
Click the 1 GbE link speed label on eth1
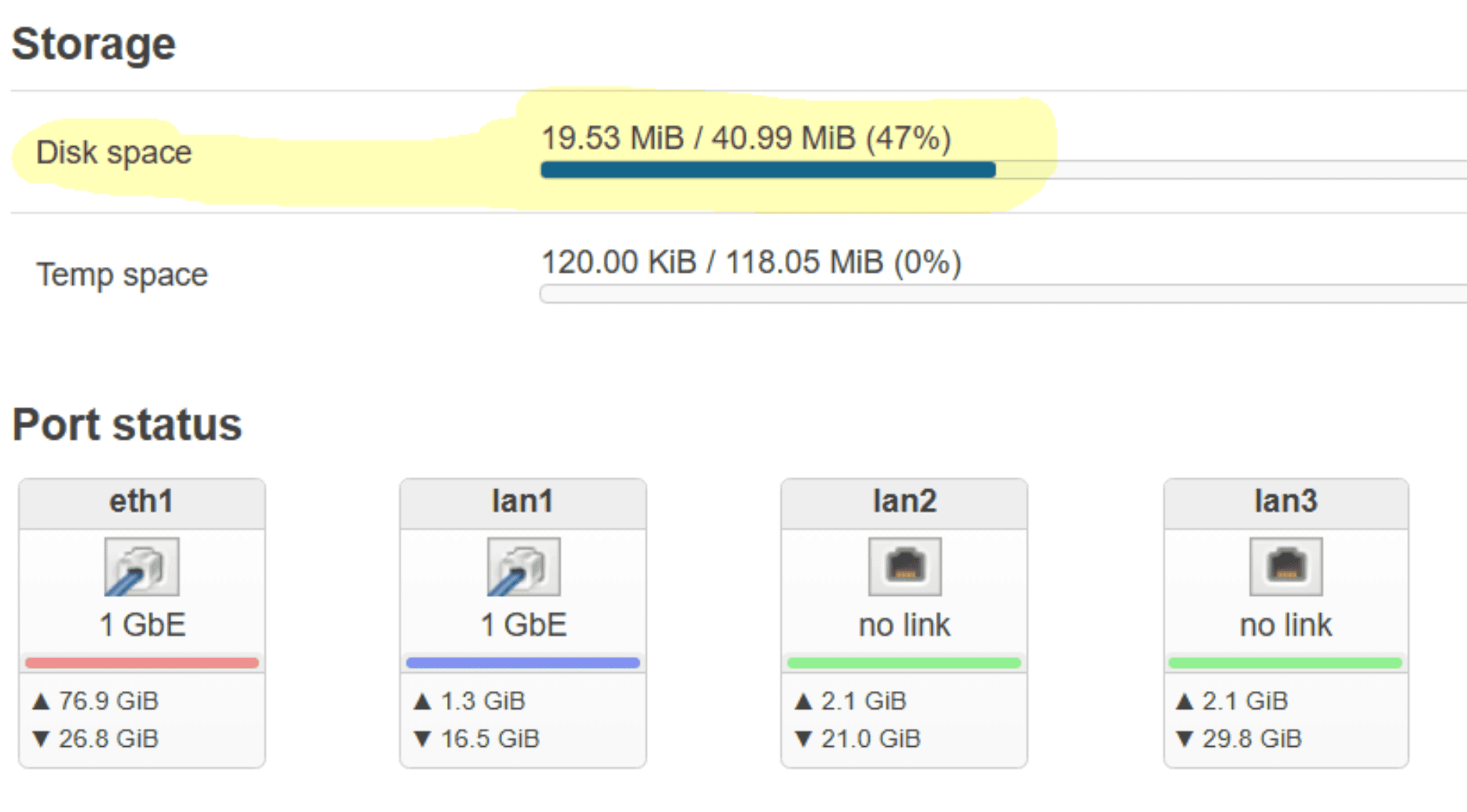142,624
